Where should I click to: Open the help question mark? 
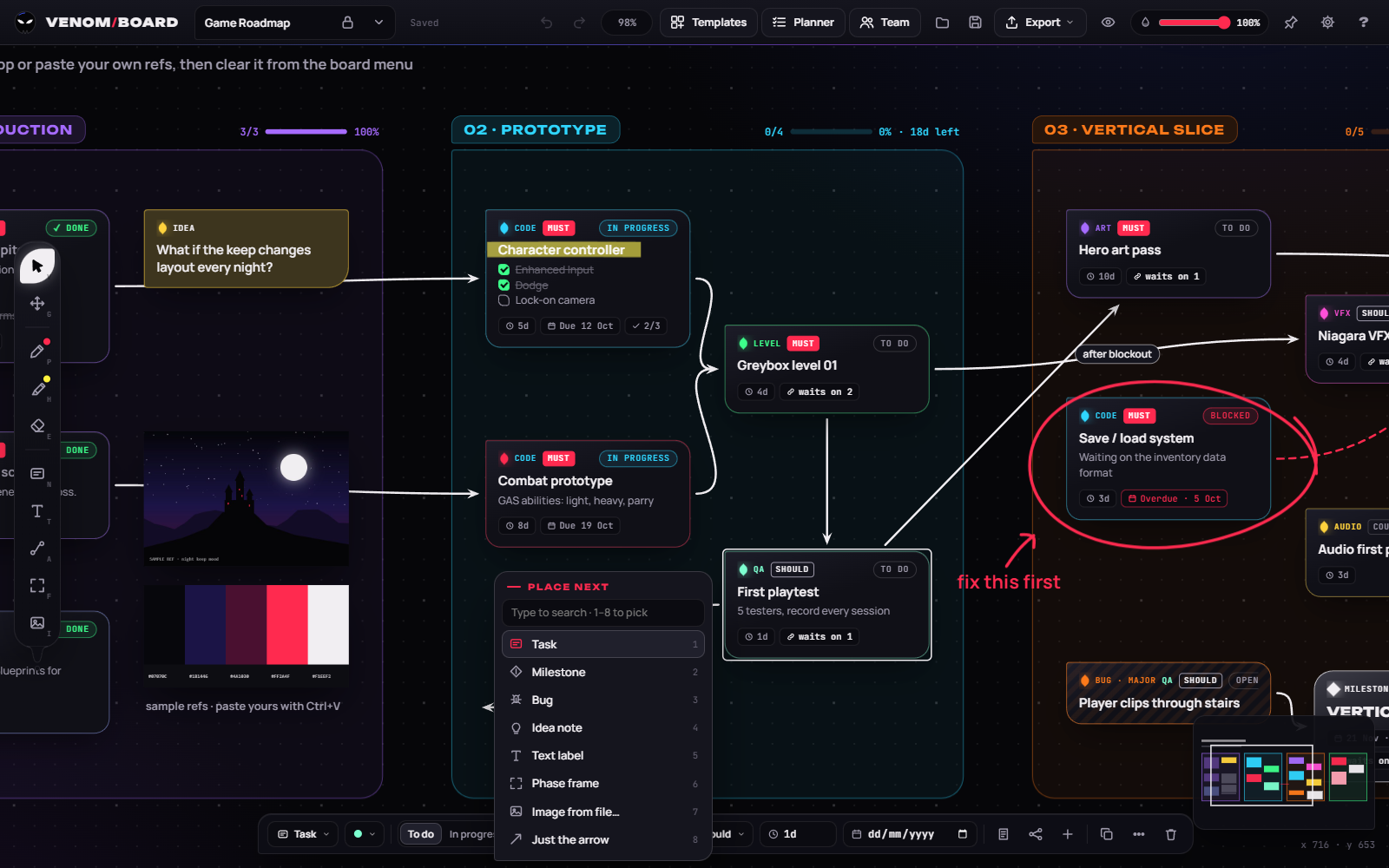point(1363,23)
